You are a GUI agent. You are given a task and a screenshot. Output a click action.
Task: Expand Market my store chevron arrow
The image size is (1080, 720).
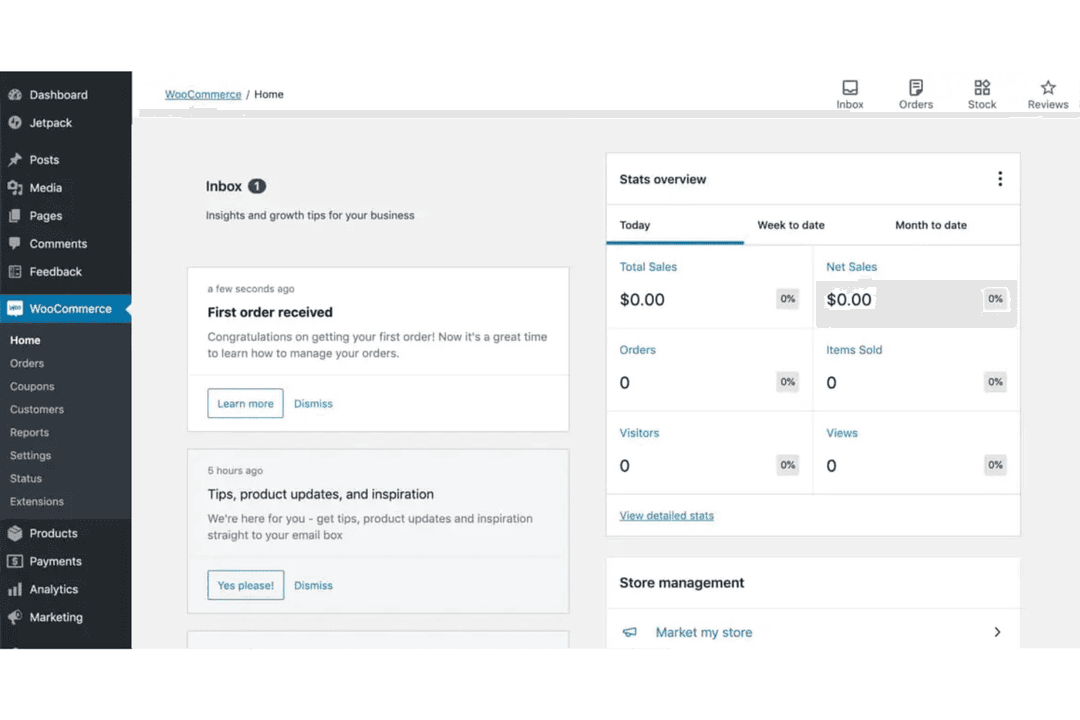tap(997, 632)
